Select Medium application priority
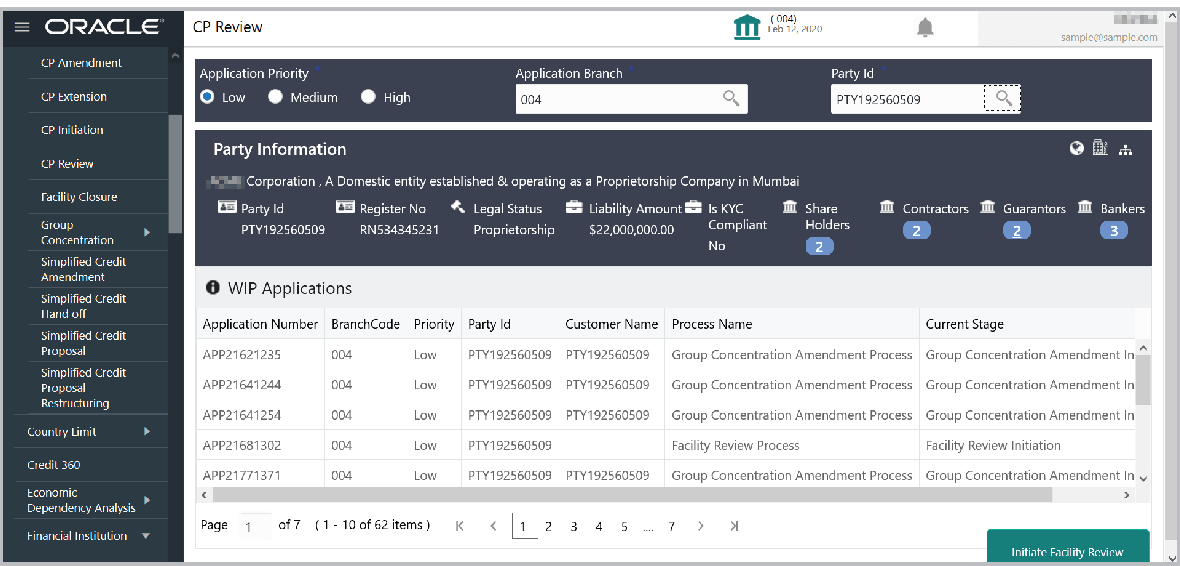Image resolution: width=1180 pixels, height=566 pixels. click(x=275, y=97)
